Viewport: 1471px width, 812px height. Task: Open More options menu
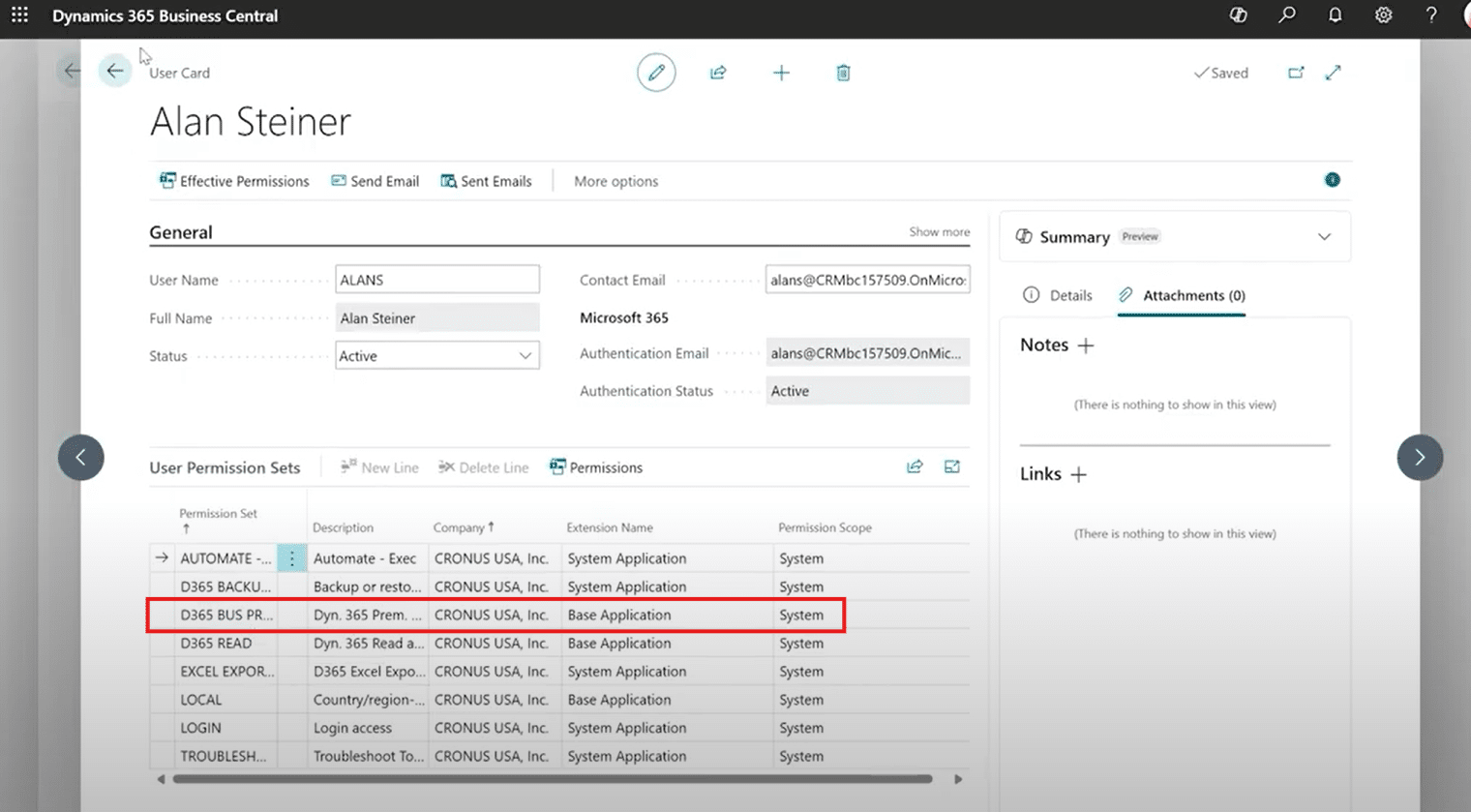[x=615, y=181]
